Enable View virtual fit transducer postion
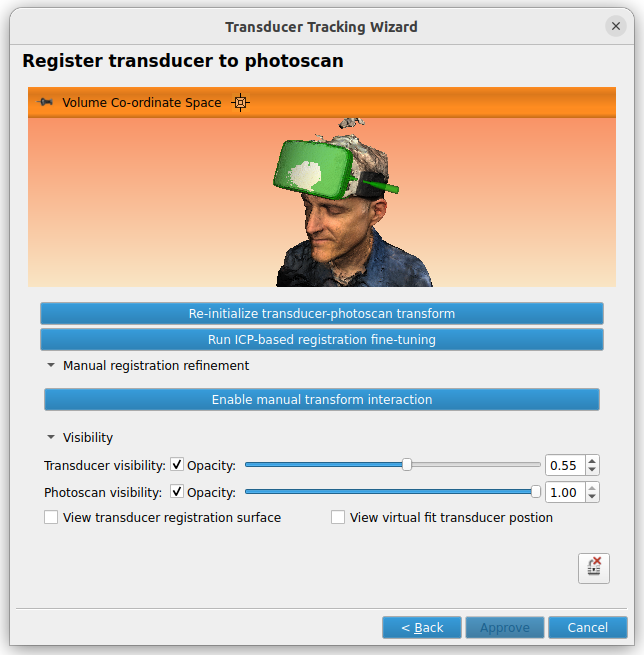Image resolution: width=644 pixels, height=655 pixels. (x=338, y=517)
